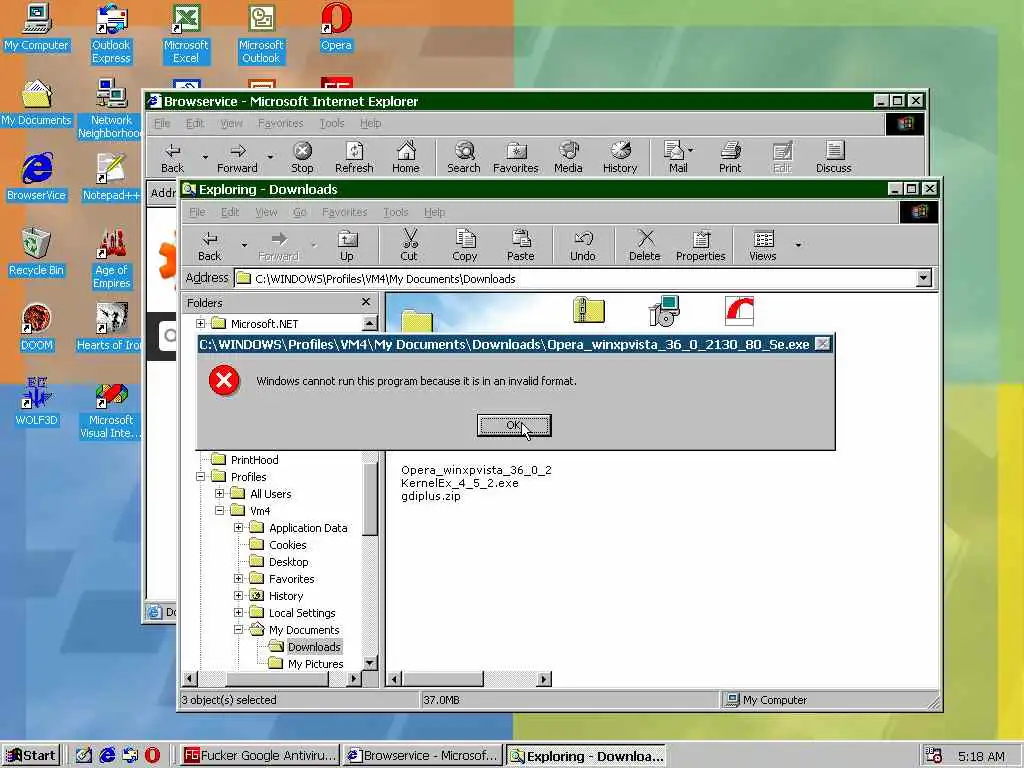The height and width of the screenshot is (768, 1024).
Task: Click file pane horizontal scroll right arrow
Action: pos(543,679)
